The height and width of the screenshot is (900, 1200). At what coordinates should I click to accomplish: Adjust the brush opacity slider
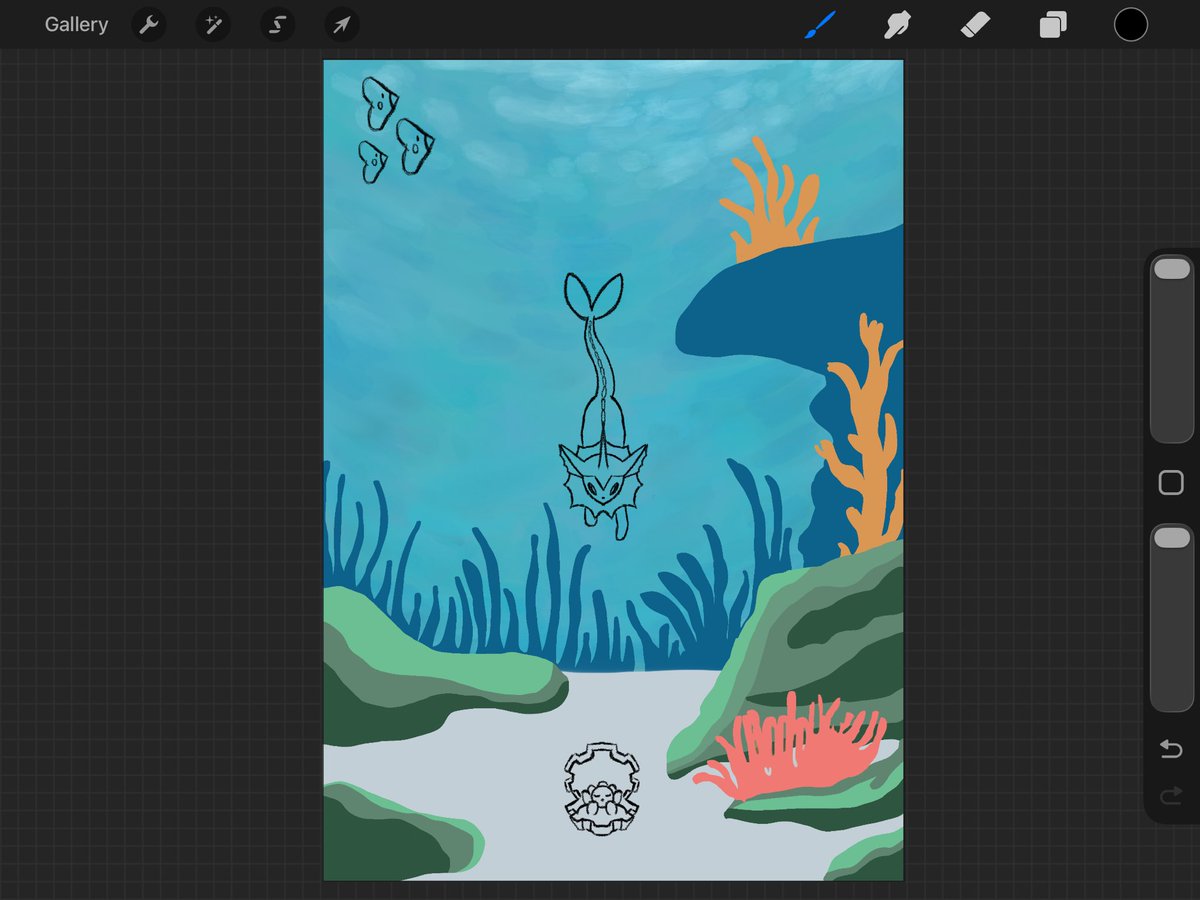coord(1172,617)
